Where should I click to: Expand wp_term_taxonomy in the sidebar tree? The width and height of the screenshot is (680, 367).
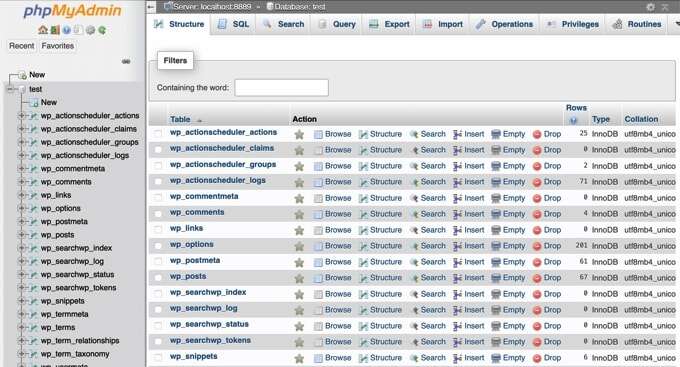[x=21, y=354]
